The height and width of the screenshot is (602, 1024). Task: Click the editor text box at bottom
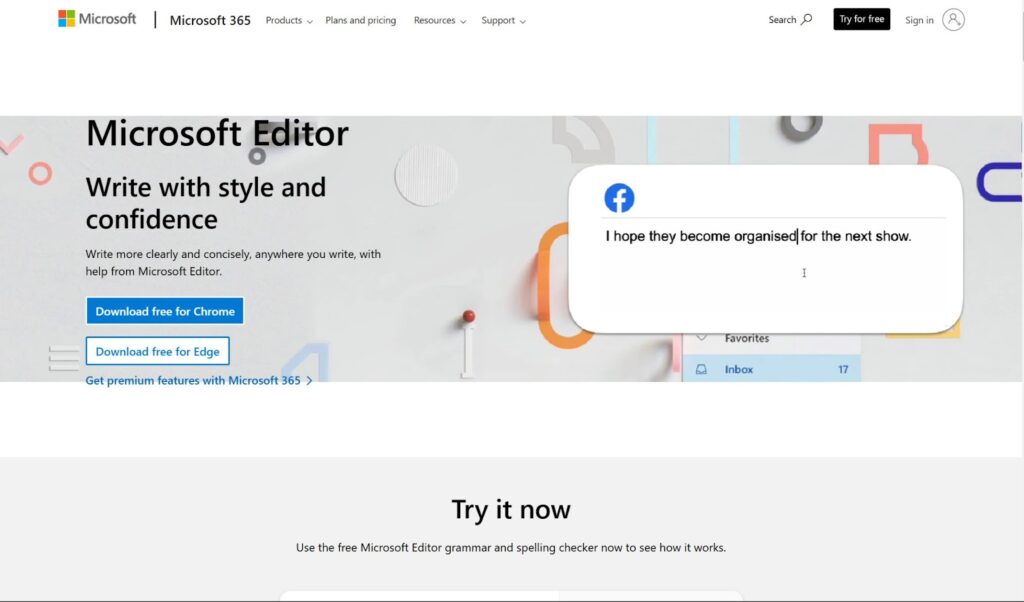click(511, 595)
